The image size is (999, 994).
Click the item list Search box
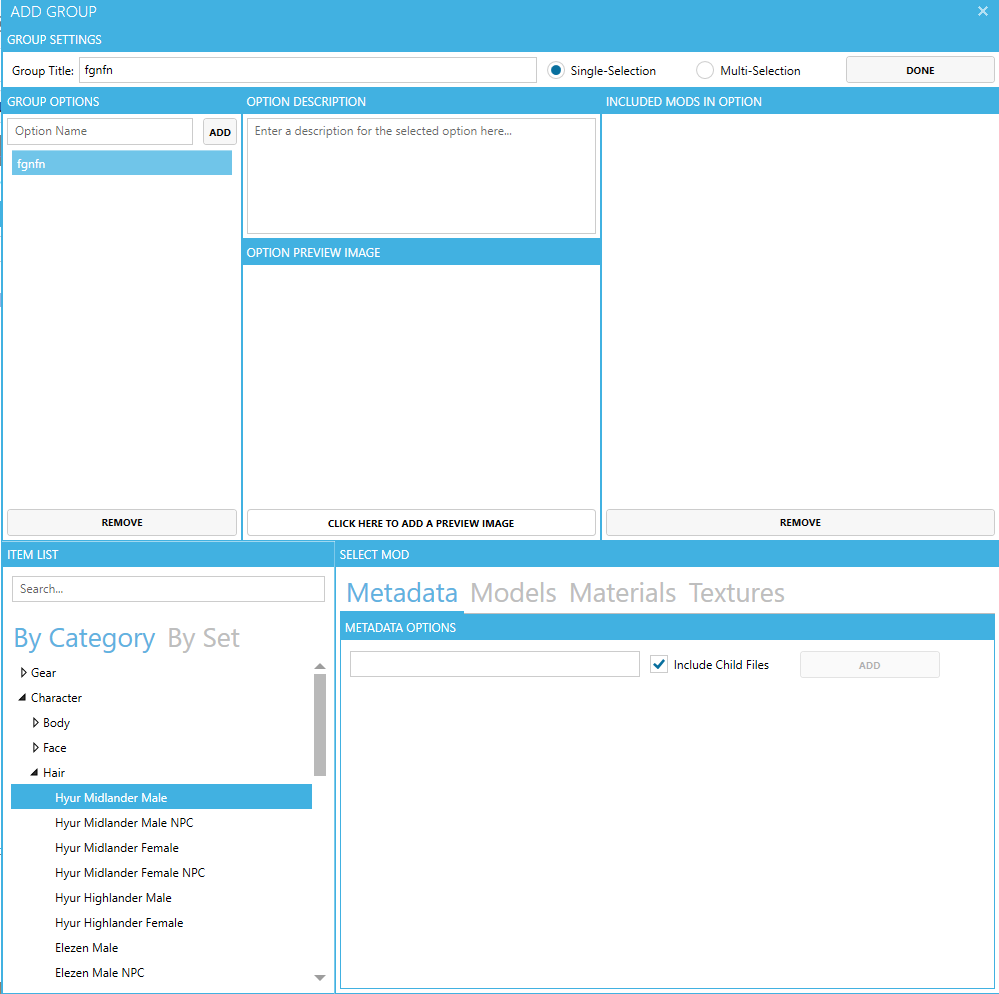pos(168,589)
